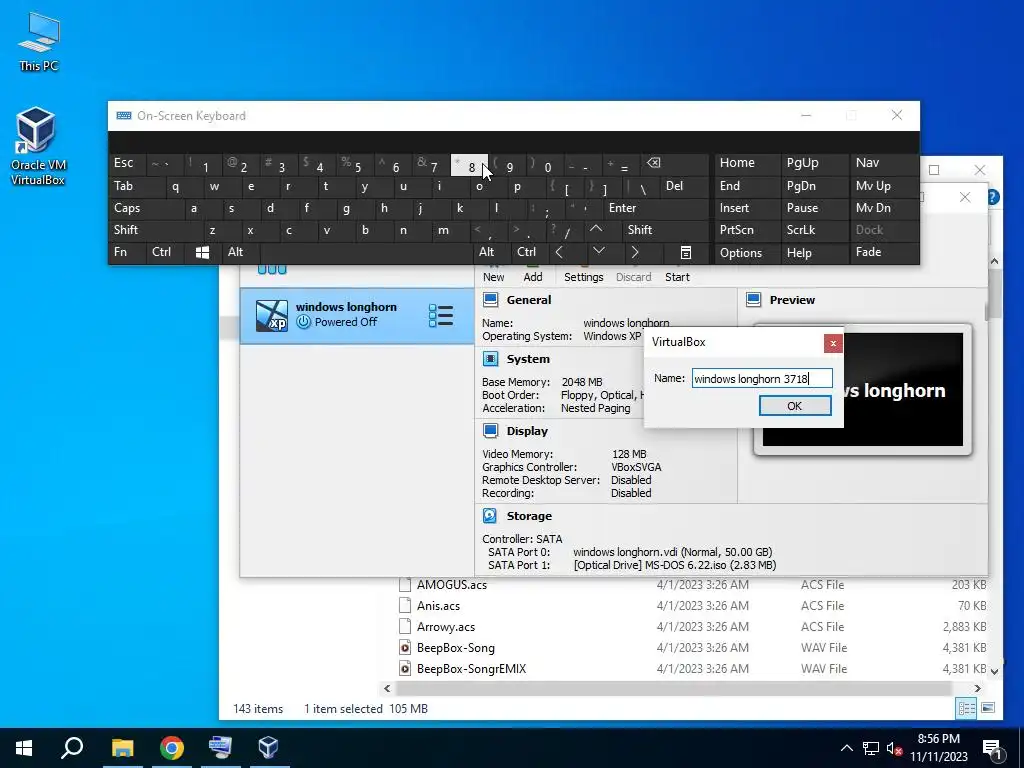Click the 8 key on On-Screen Keyboard

tap(469, 165)
